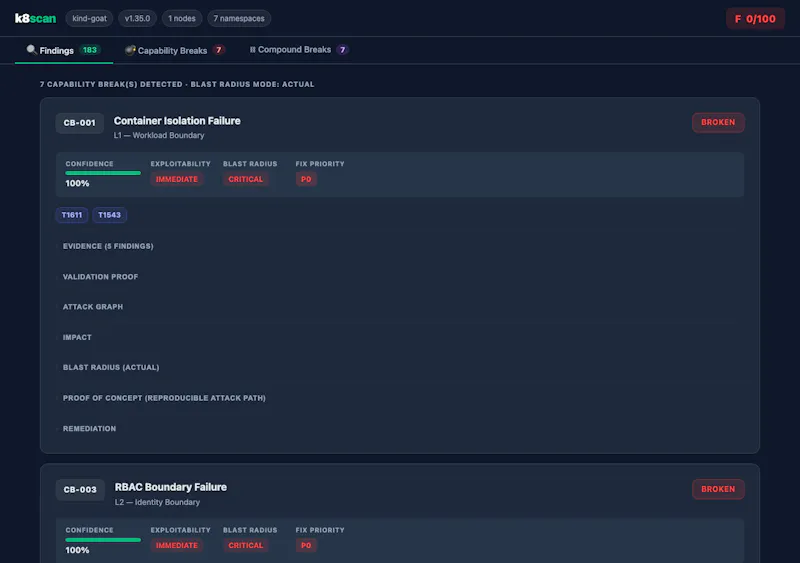This screenshot has width=800, height=563.
Task: Click the CB-003 identifier badge
Action: [x=80, y=489]
